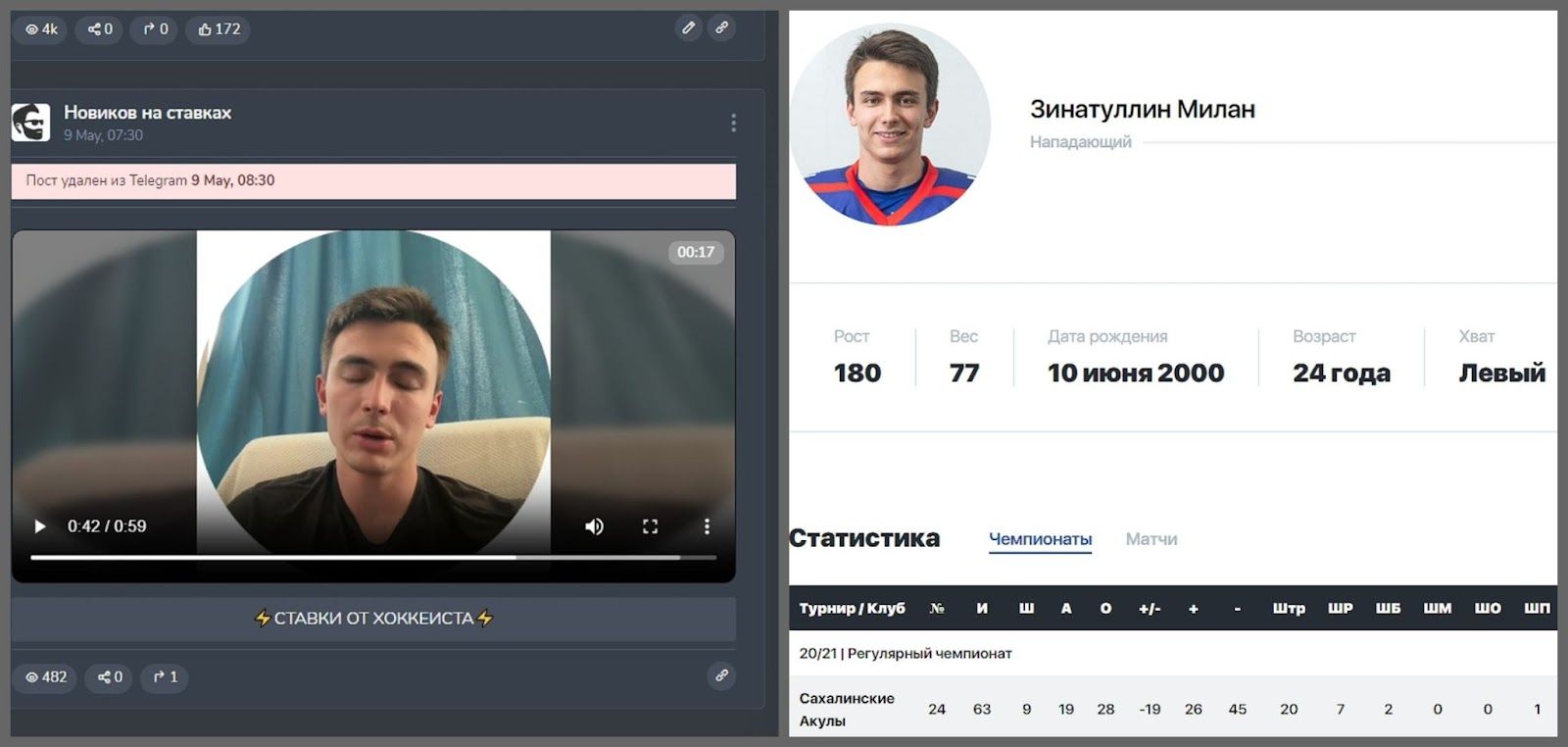The height and width of the screenshot is (747, 1568).
Task: Click the 20/21 | Регулярный чемпионат row
Action: (1173, 653)
